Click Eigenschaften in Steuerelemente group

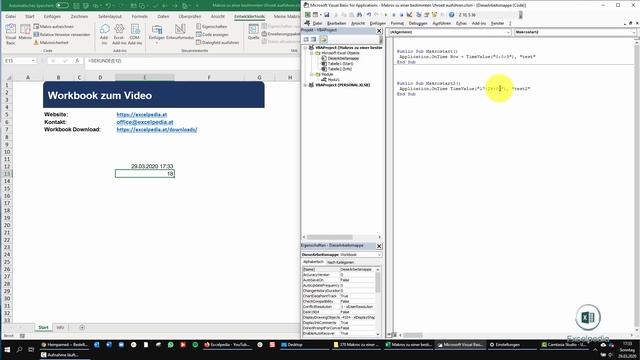(x=212, y=27)
